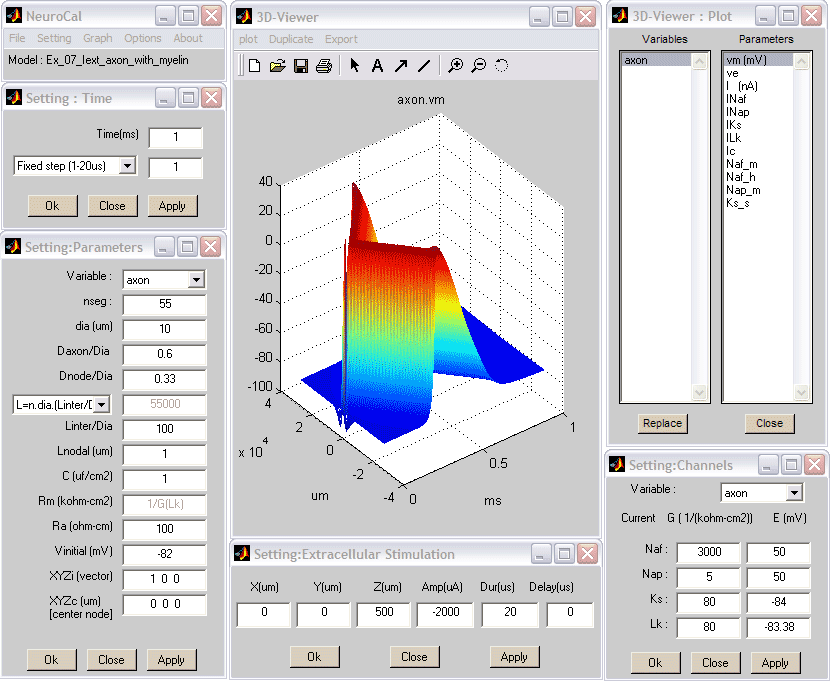This screenshot has height=681, width=832.
Task: Open the Export menu in 3D-Viewer
Action: 341,39
